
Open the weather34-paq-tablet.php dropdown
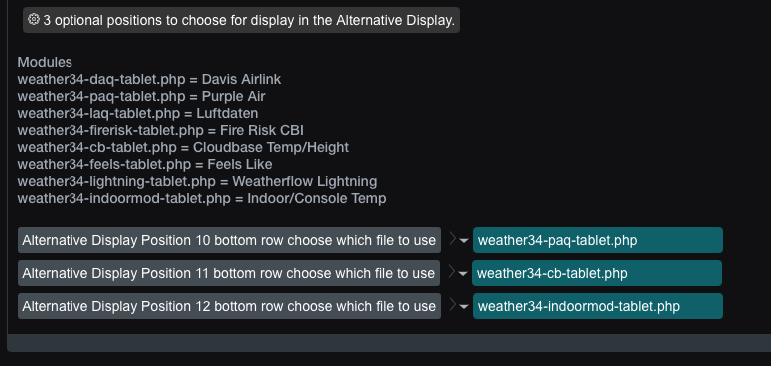597,240
